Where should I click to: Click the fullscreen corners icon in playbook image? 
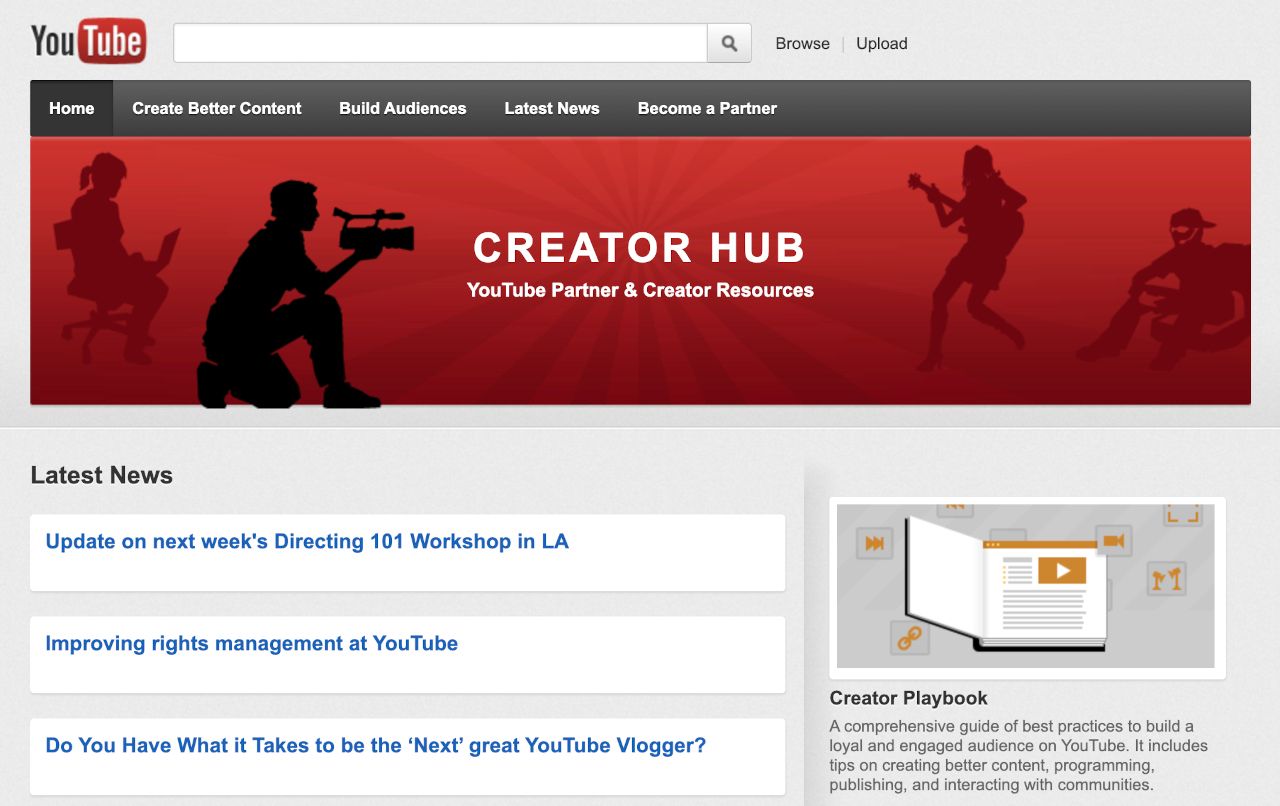(x=1183, y=513)
